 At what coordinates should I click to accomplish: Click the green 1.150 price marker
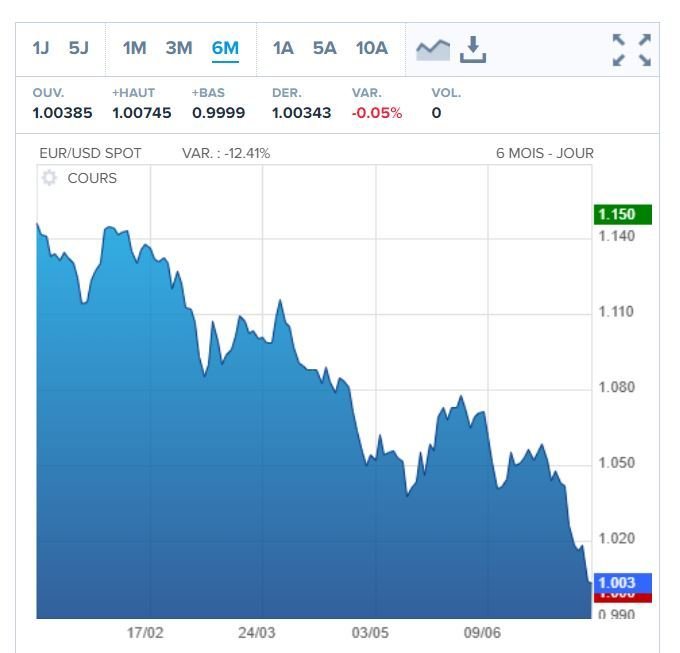(622, 215)
